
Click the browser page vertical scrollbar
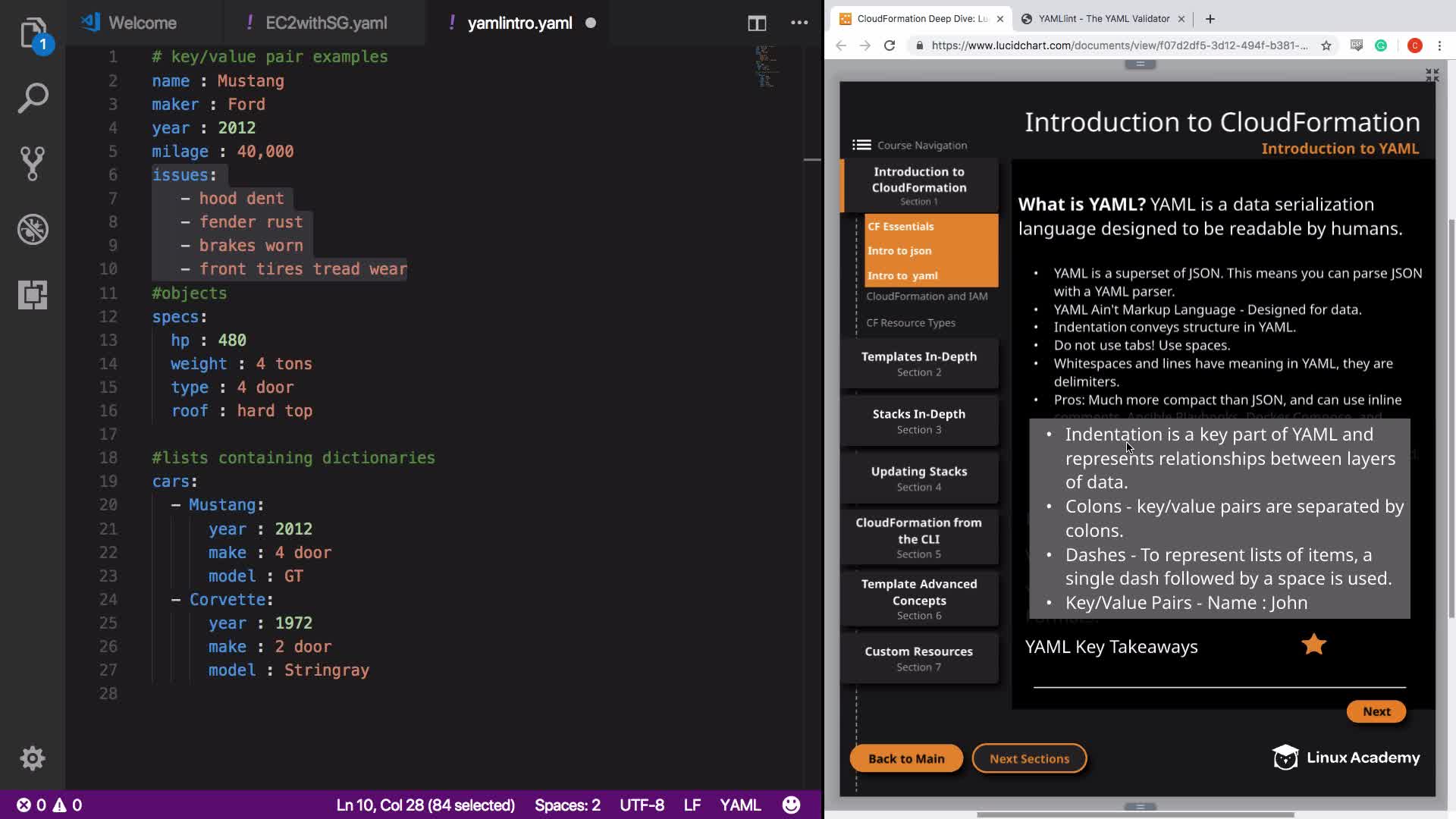pyautogui.click(x=1451, y=417)
